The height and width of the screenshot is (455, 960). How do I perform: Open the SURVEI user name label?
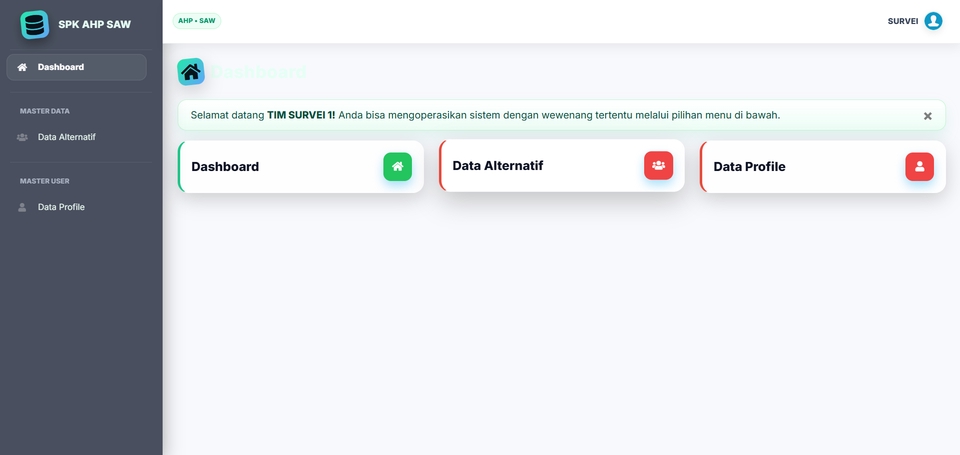click(x=902, y=21)
